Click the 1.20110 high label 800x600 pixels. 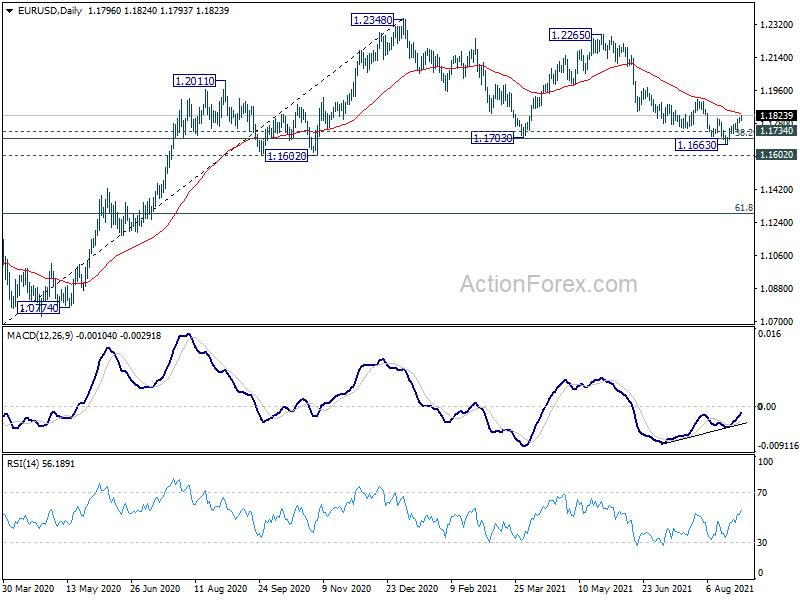[194, 81]
